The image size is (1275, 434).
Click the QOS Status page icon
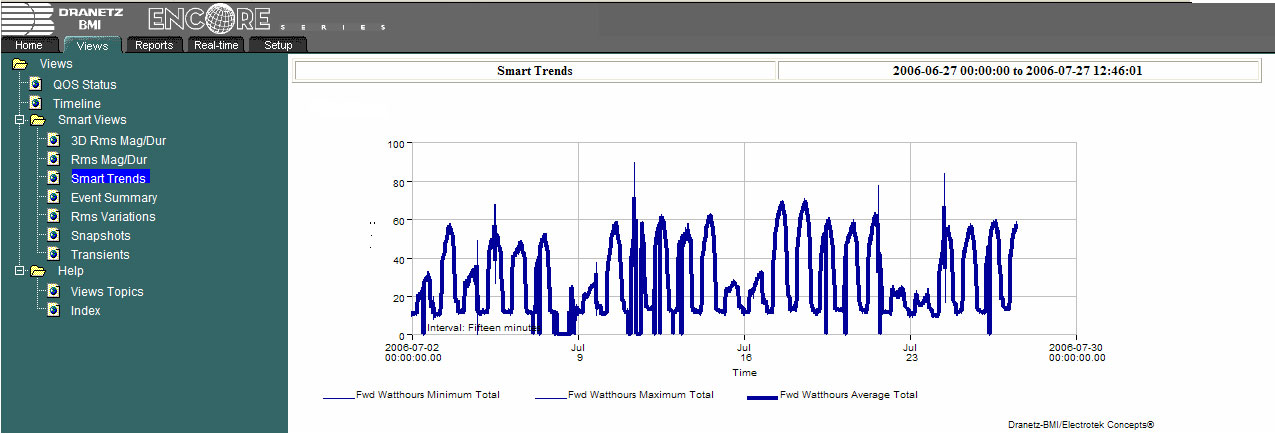pyautogui.click(x=35, y=84)
